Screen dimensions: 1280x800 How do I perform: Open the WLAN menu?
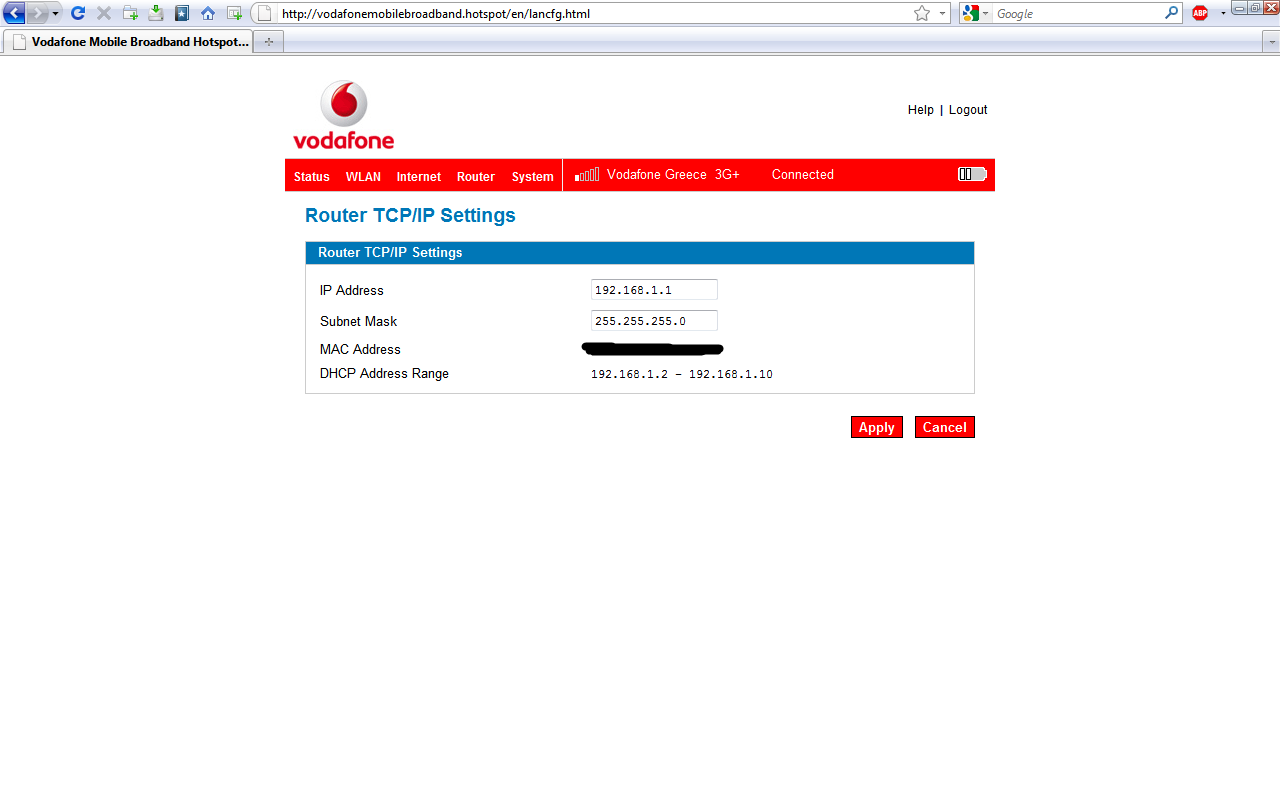click(363, 176)
